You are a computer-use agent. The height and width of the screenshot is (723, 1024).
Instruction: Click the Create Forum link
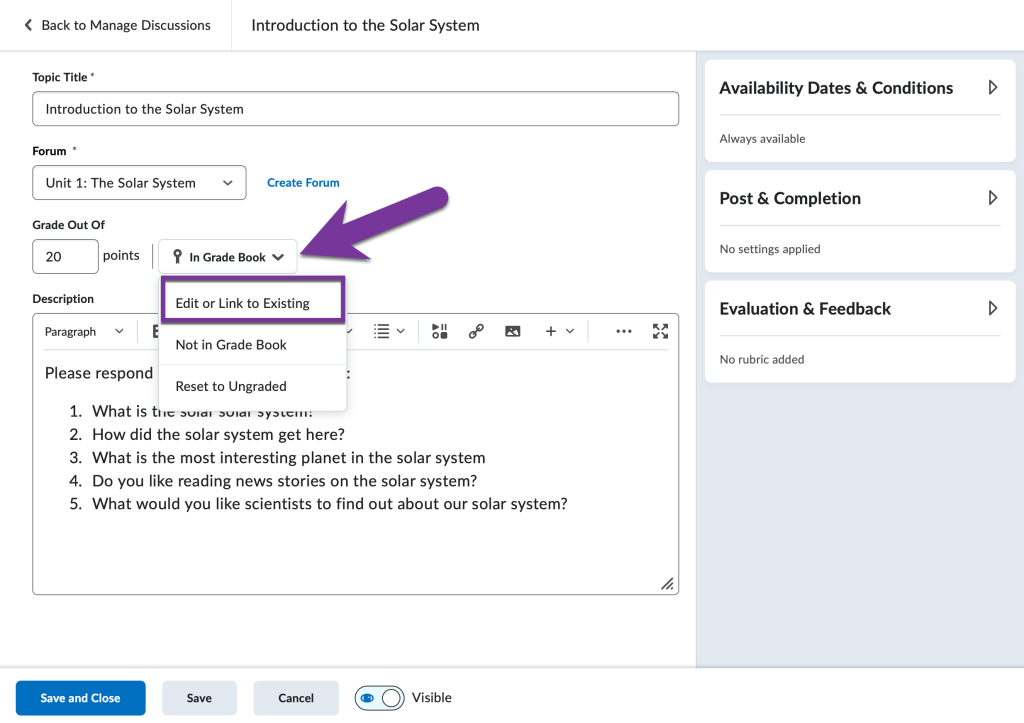[303, 183]
